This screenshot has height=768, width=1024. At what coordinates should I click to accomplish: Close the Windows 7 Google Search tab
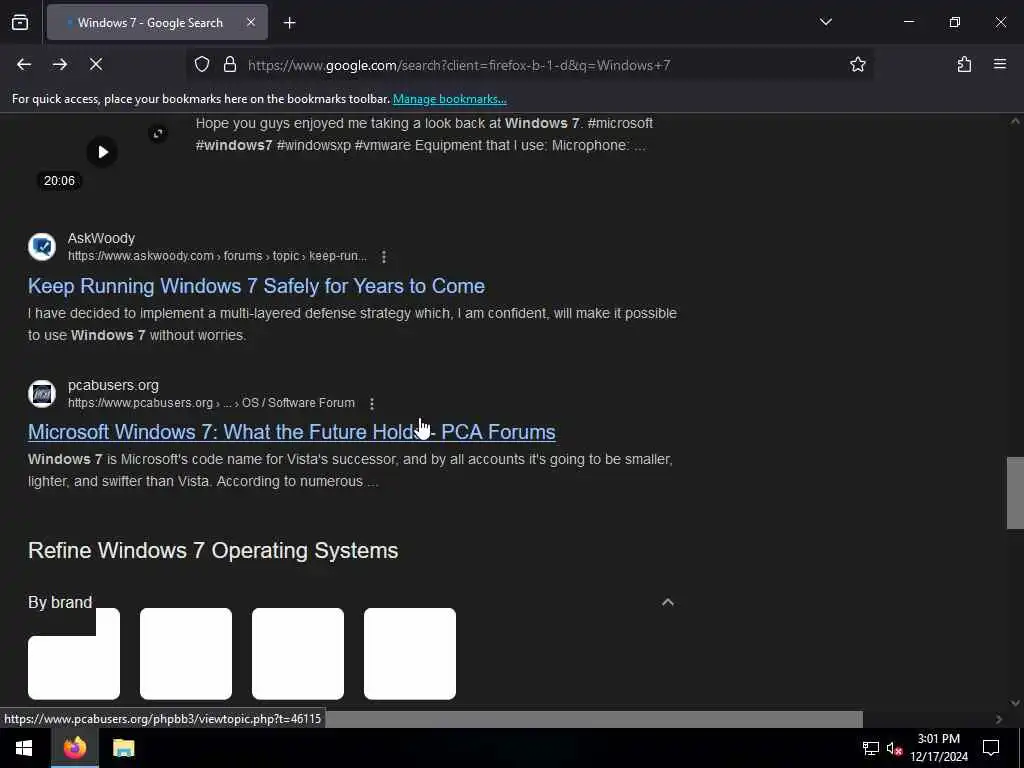coord(251,22)
